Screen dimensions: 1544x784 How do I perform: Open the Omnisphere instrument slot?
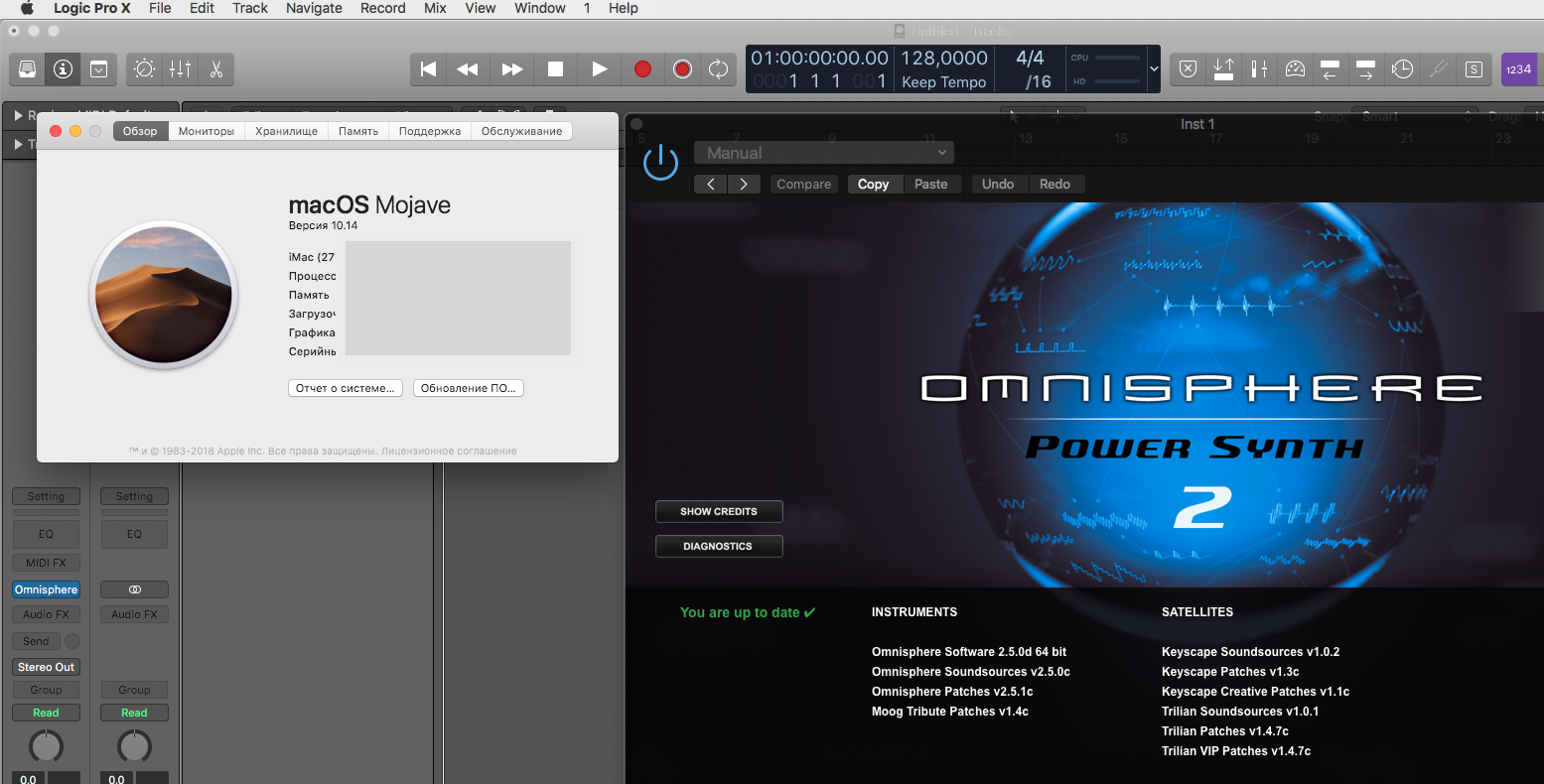(x=46, y=589)
